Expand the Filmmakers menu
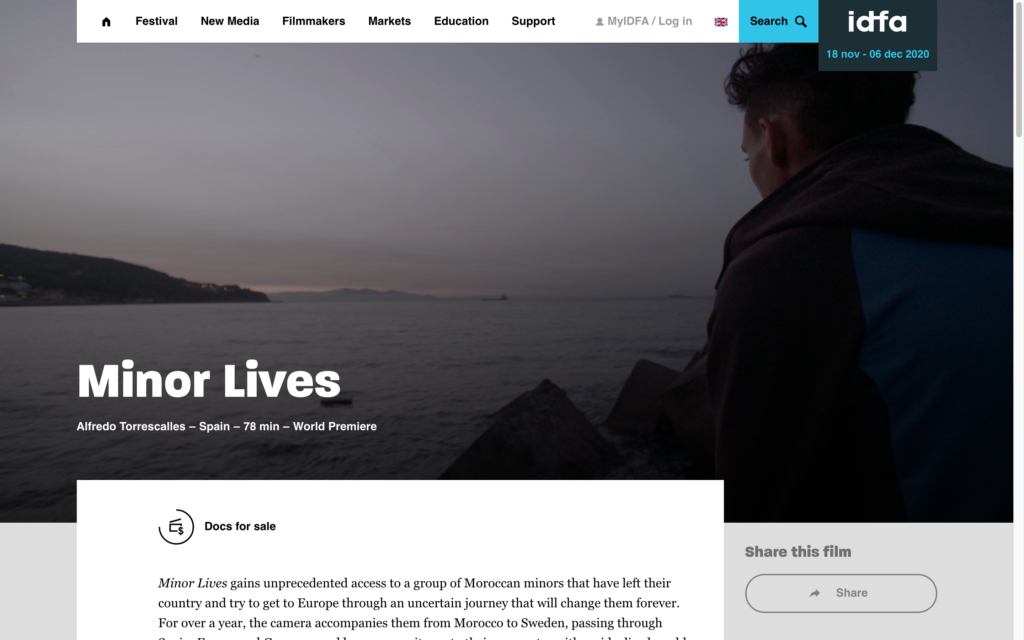Viewport: 1024px width, 640px height. (x=313, y=21)
